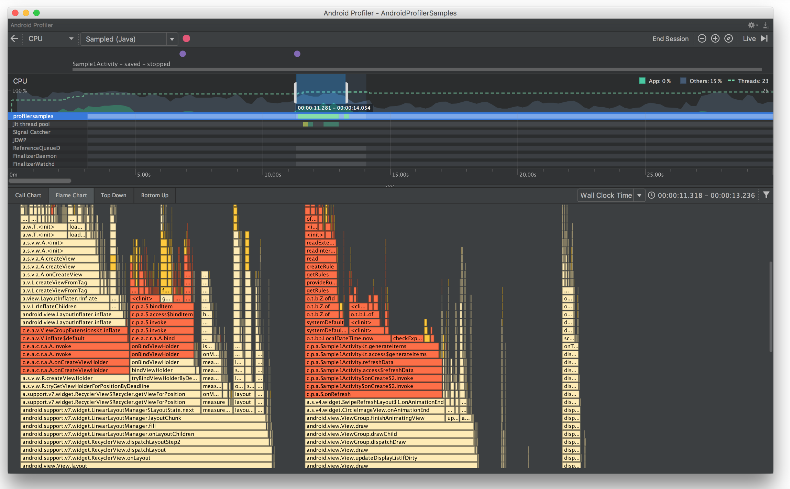Screen dimensions: 790x489
Task: Click the createRule orange flame bar
Action: click(x=321, y=266)
